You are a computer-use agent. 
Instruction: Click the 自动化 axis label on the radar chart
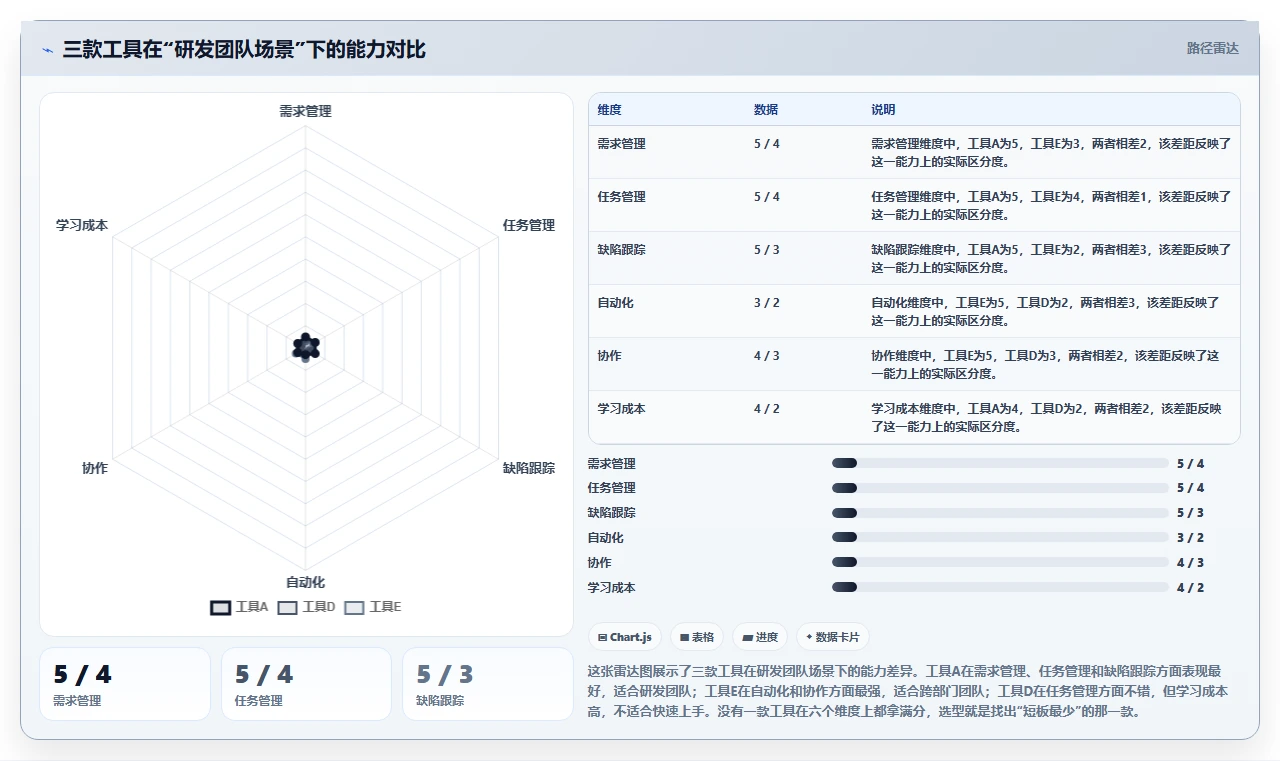tap(305, 582)
